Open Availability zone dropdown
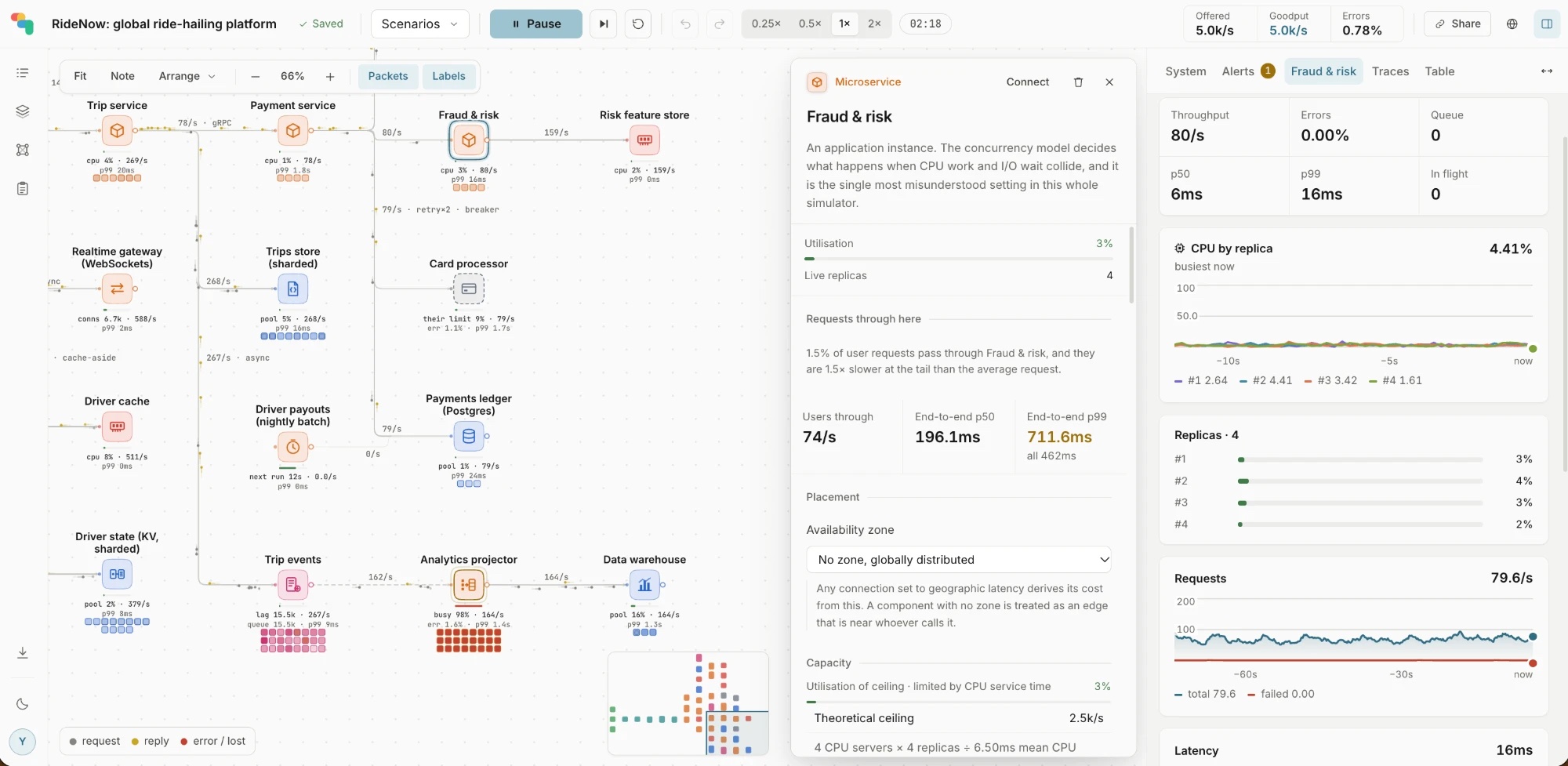The height and width of the screenshot is (766, 1568). [959, 560]
